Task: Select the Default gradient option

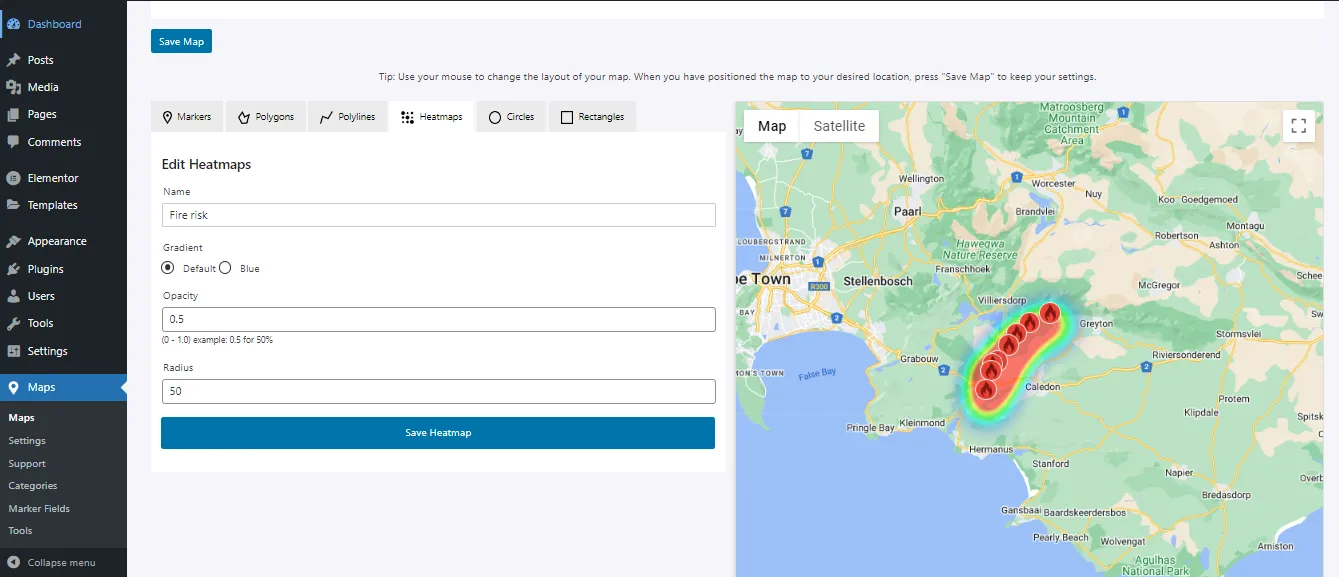Action: (x=167, y=268)
